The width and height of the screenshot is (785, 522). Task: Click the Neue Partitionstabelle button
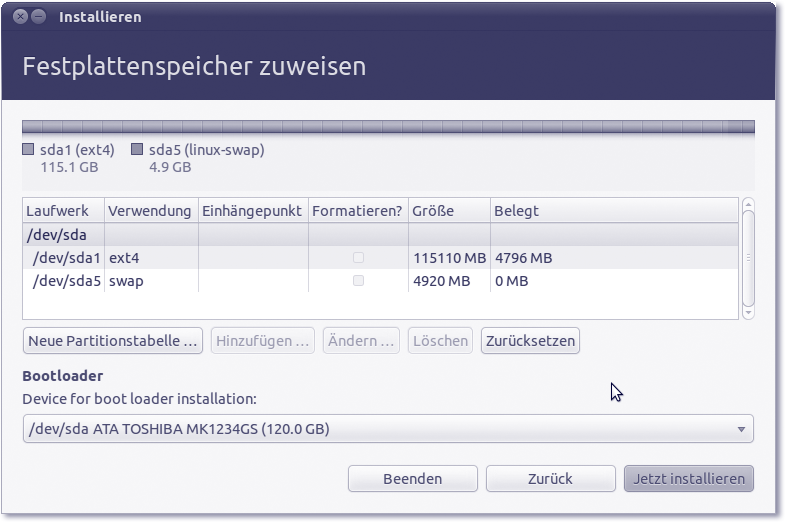tap(114, 341)
